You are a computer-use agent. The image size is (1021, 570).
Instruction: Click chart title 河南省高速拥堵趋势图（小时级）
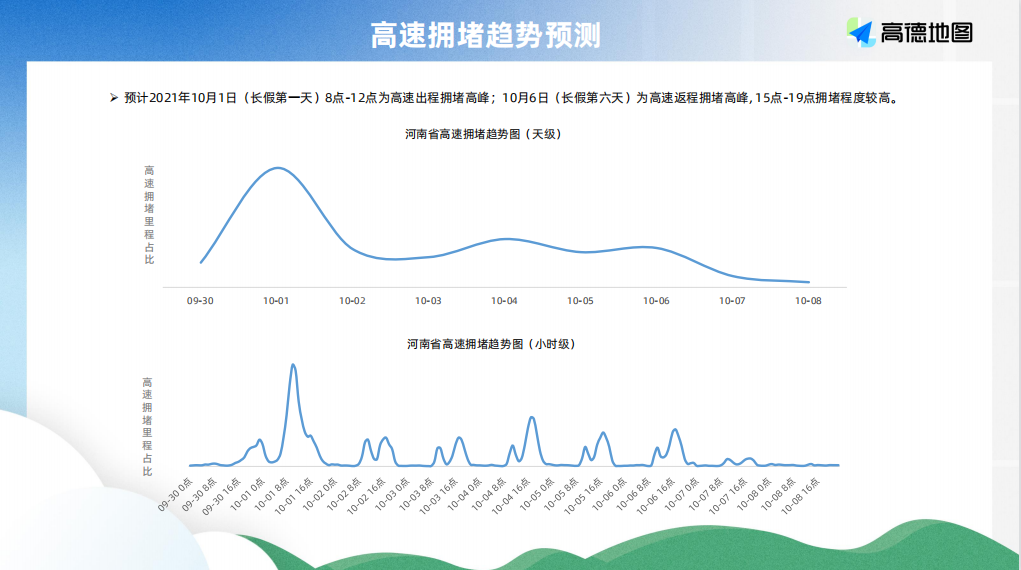pos(492,344)
